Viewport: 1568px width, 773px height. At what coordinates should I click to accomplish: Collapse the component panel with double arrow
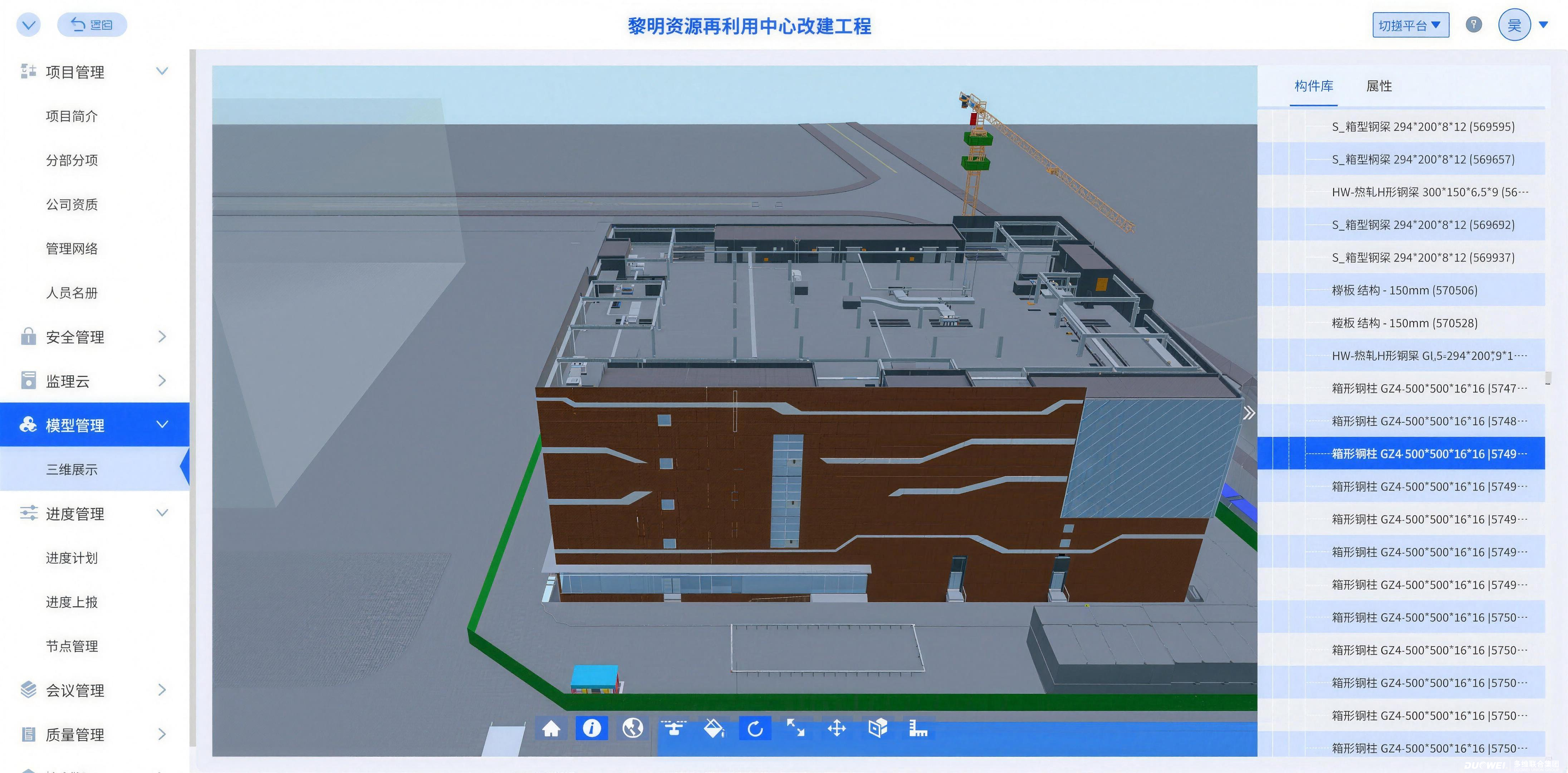coord(1249,413)
